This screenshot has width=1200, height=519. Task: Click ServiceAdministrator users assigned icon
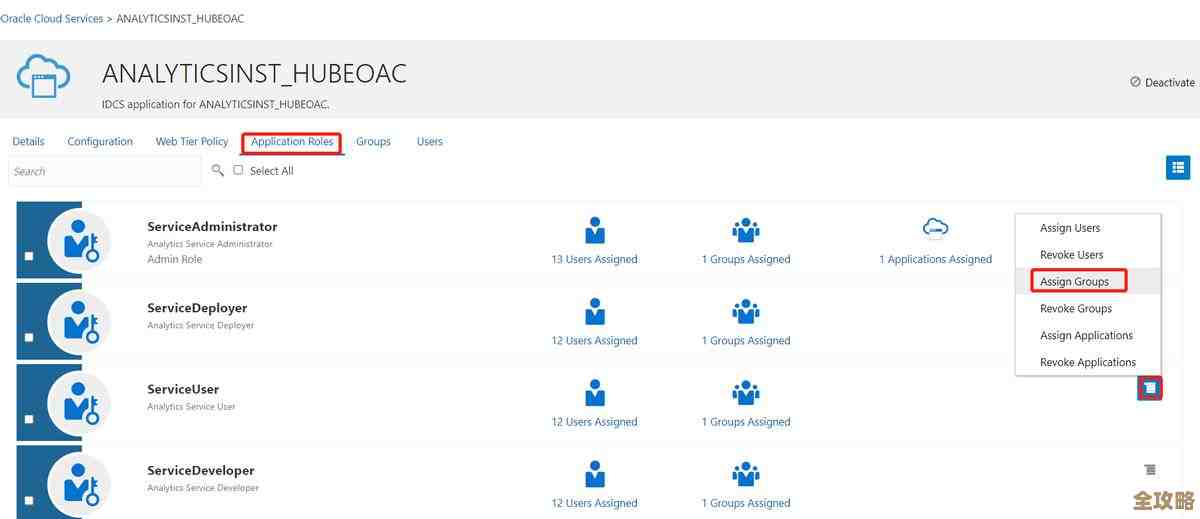pyautogui.click(x=595, y=230)
